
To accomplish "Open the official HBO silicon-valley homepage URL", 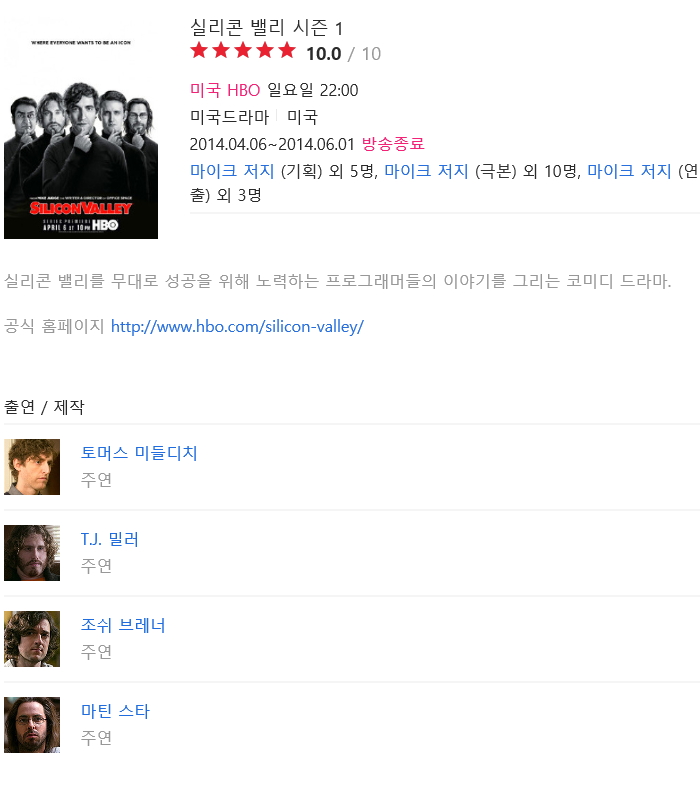I will point(237,327).
